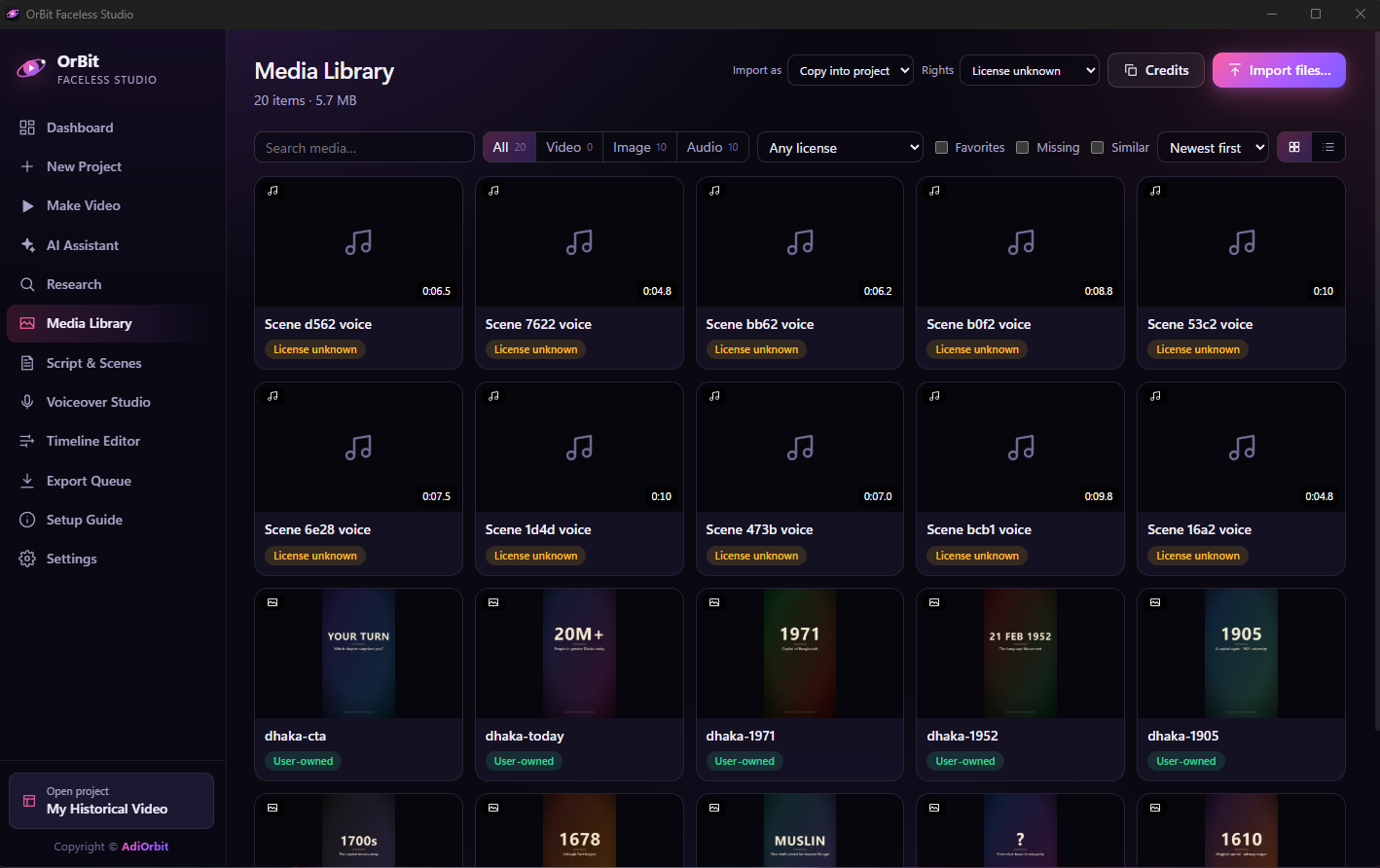The width and height of the screenshot is (1380, 868).
Task: Open the AdiOrbit copyright link
Action: [145, 847]
